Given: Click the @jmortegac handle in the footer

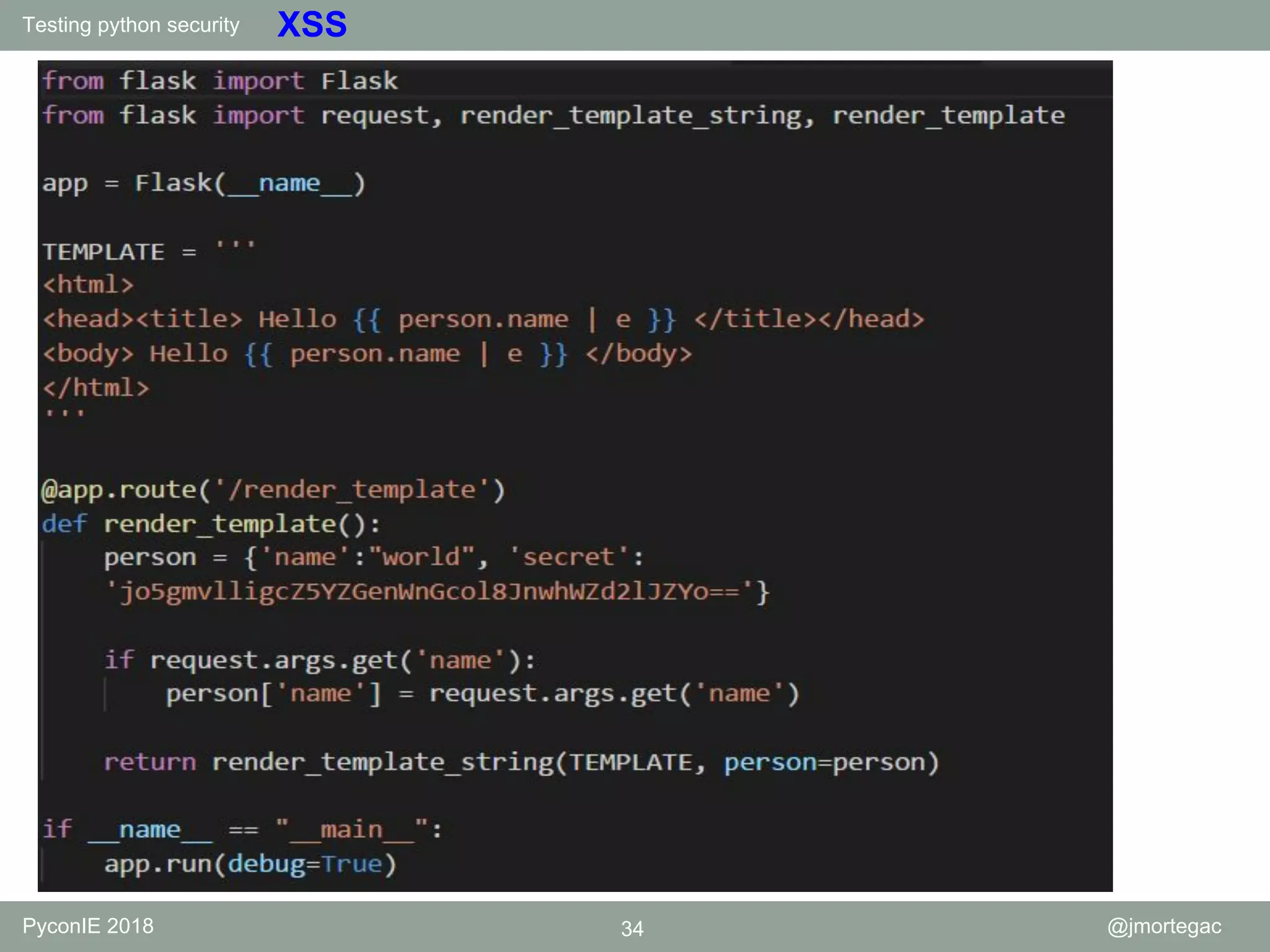Looking at the screenshot, I should click(x=1165, y=927).
